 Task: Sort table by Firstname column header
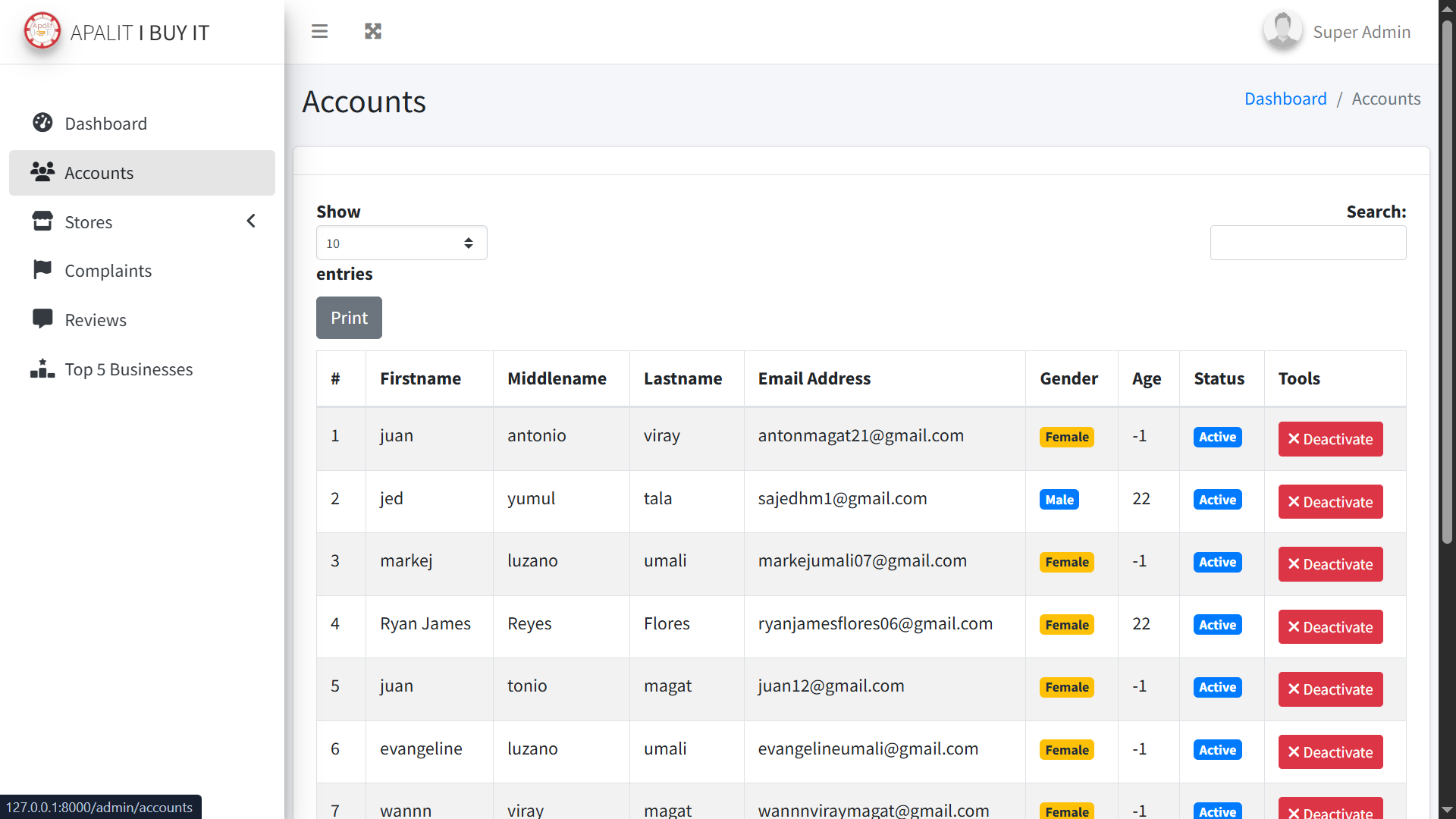[420, 378]
